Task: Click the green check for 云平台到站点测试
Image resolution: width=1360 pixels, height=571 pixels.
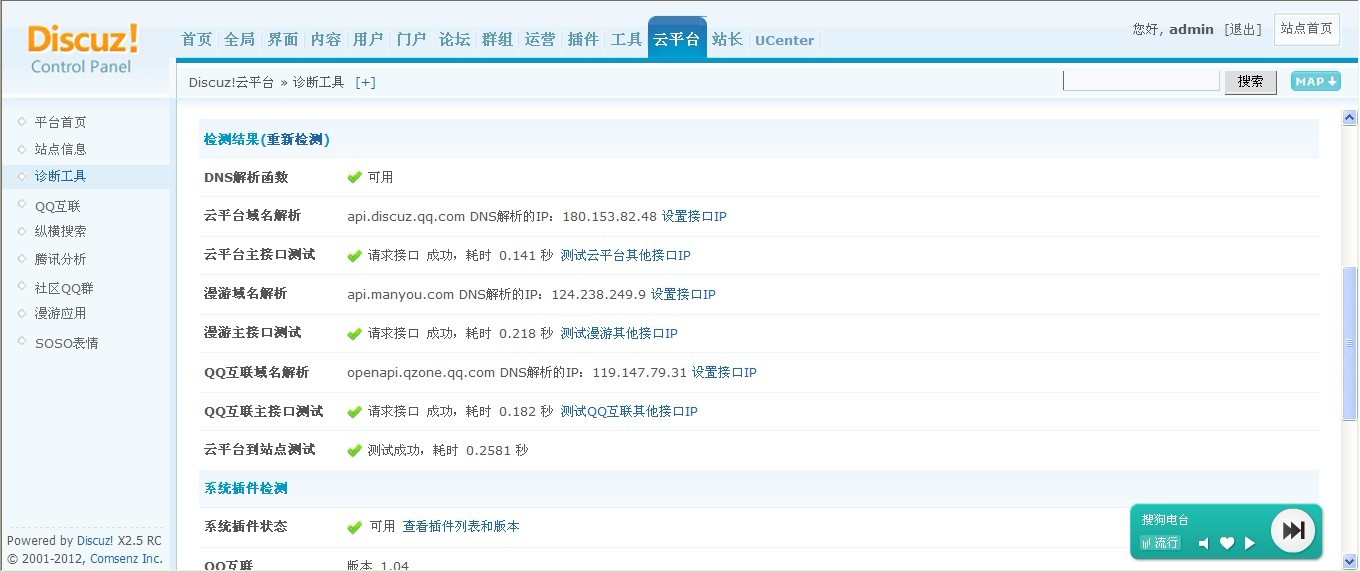Action: tap(354, 450)
